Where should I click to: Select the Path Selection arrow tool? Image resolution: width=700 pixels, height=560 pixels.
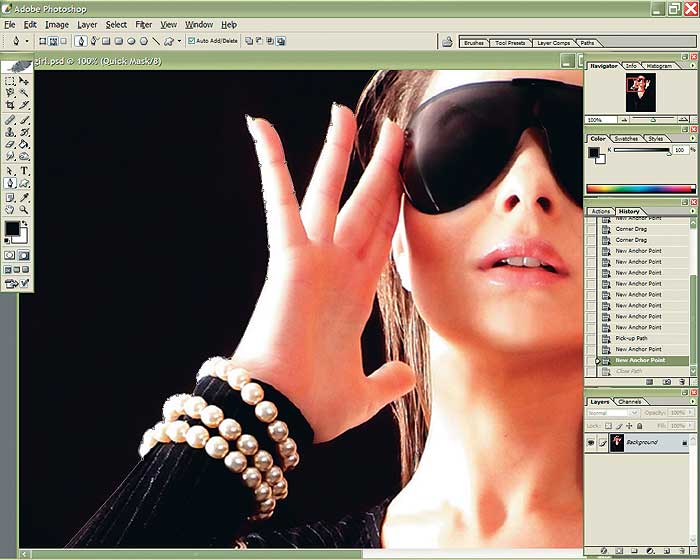[10, 171]
